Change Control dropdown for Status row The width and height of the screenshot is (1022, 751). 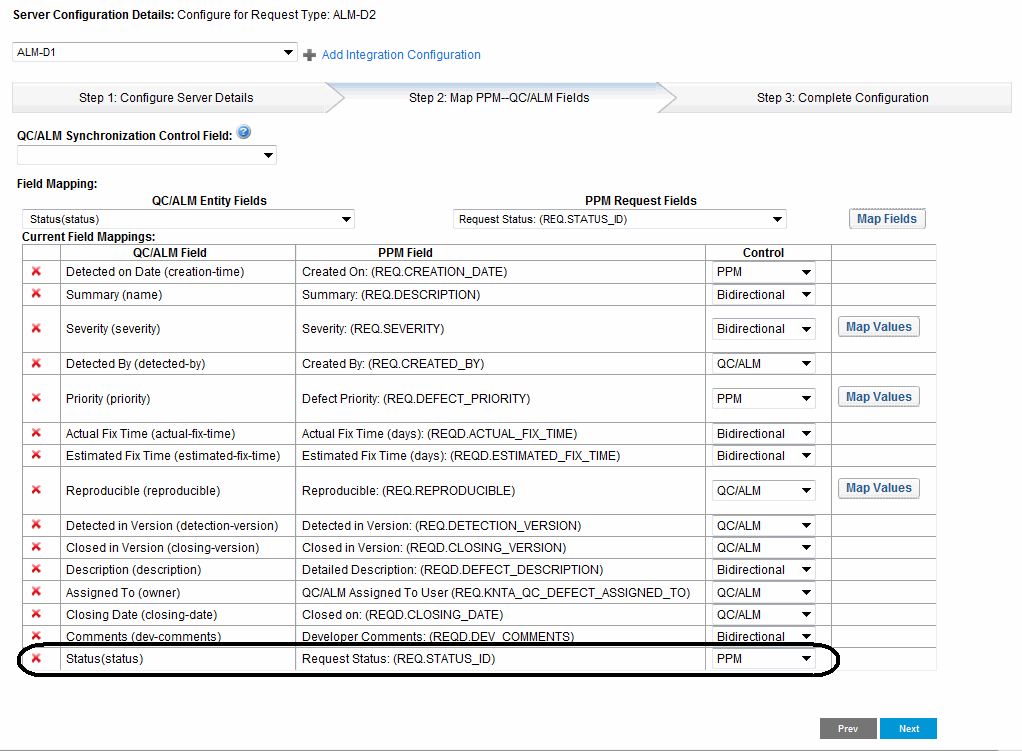click(x=763, y=659)
